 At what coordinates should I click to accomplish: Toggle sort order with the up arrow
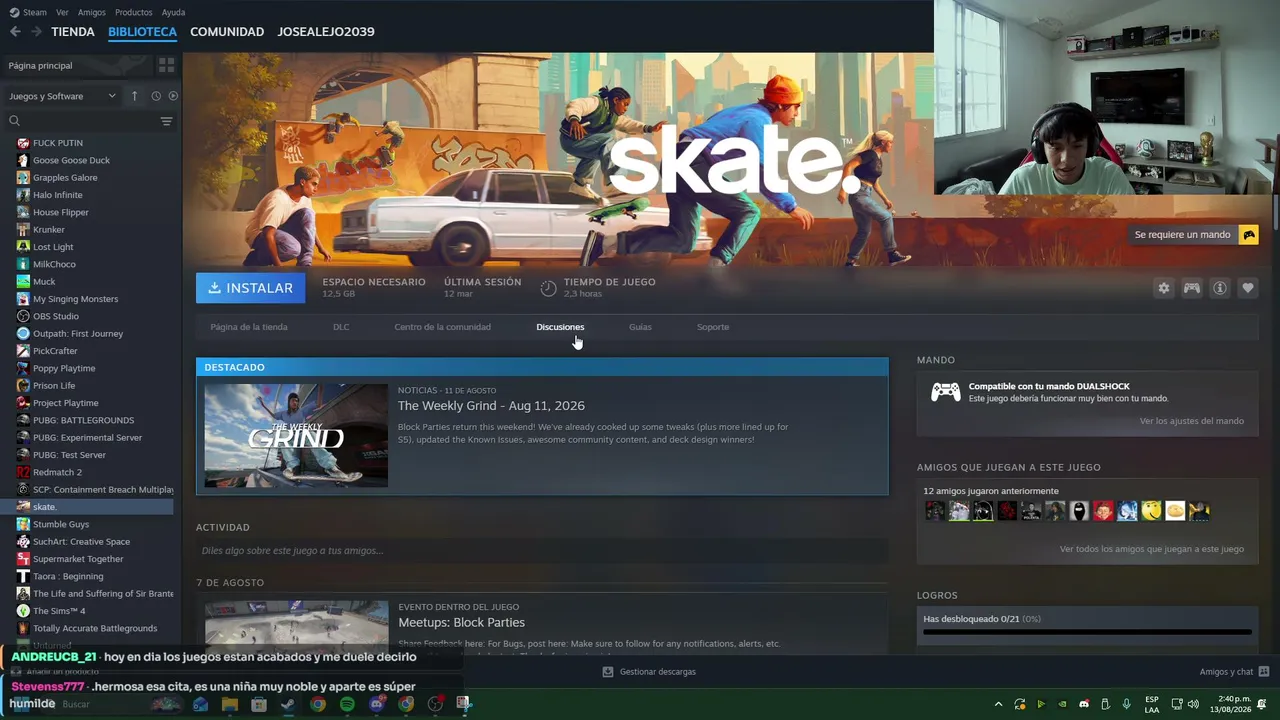[x=135, y=96]
